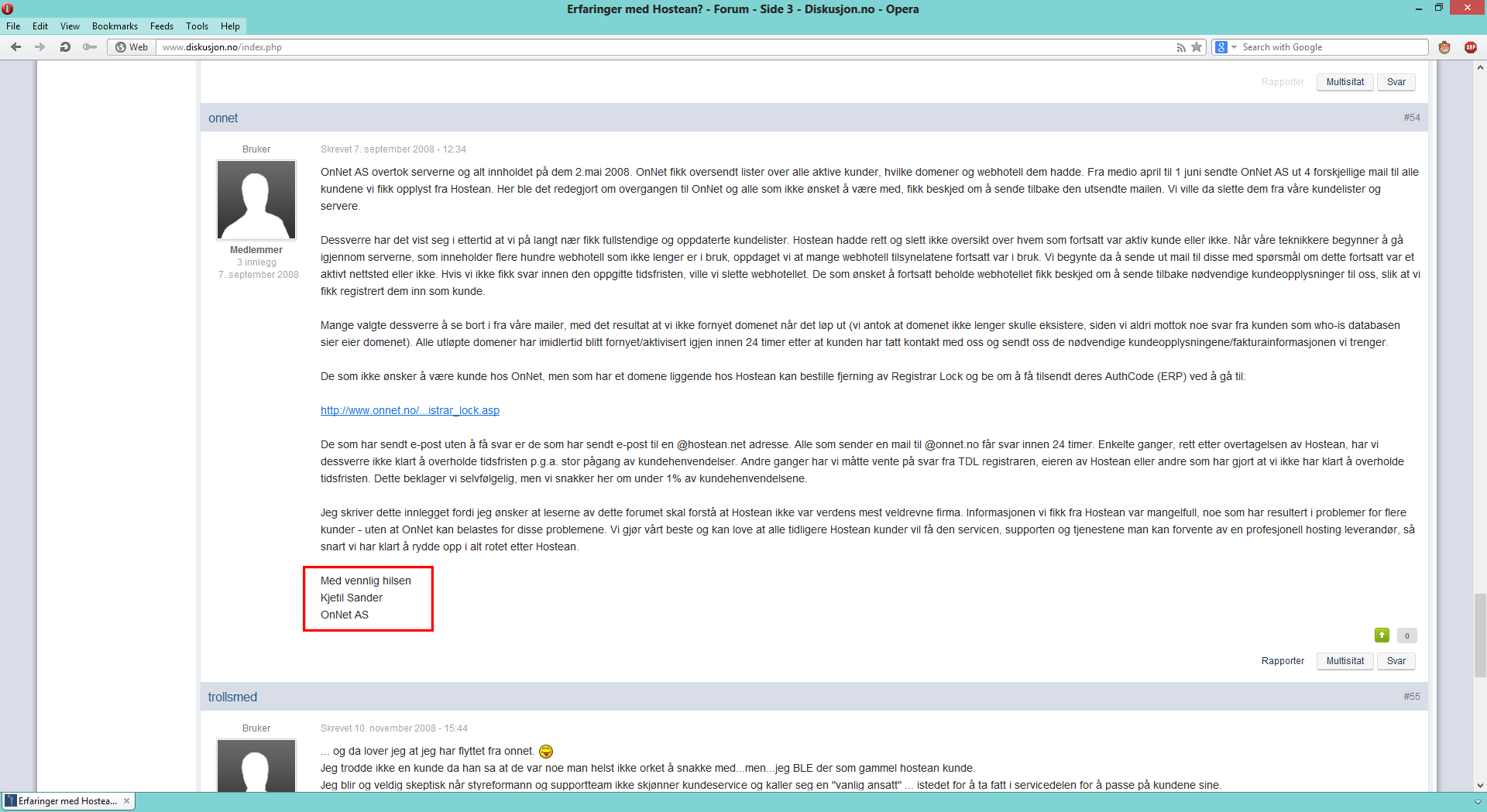Screen dimensions: 1487x812
Task: Click 'Skrevet 7. september 2008 - 12:34' timestamp
Action: coord(393,149)
